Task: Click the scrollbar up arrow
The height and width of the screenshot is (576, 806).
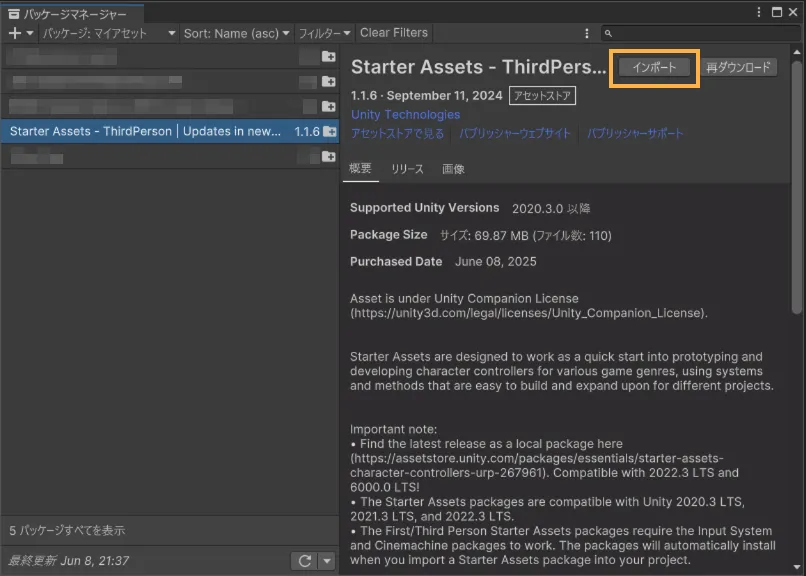Action: [x=797, y=52]
